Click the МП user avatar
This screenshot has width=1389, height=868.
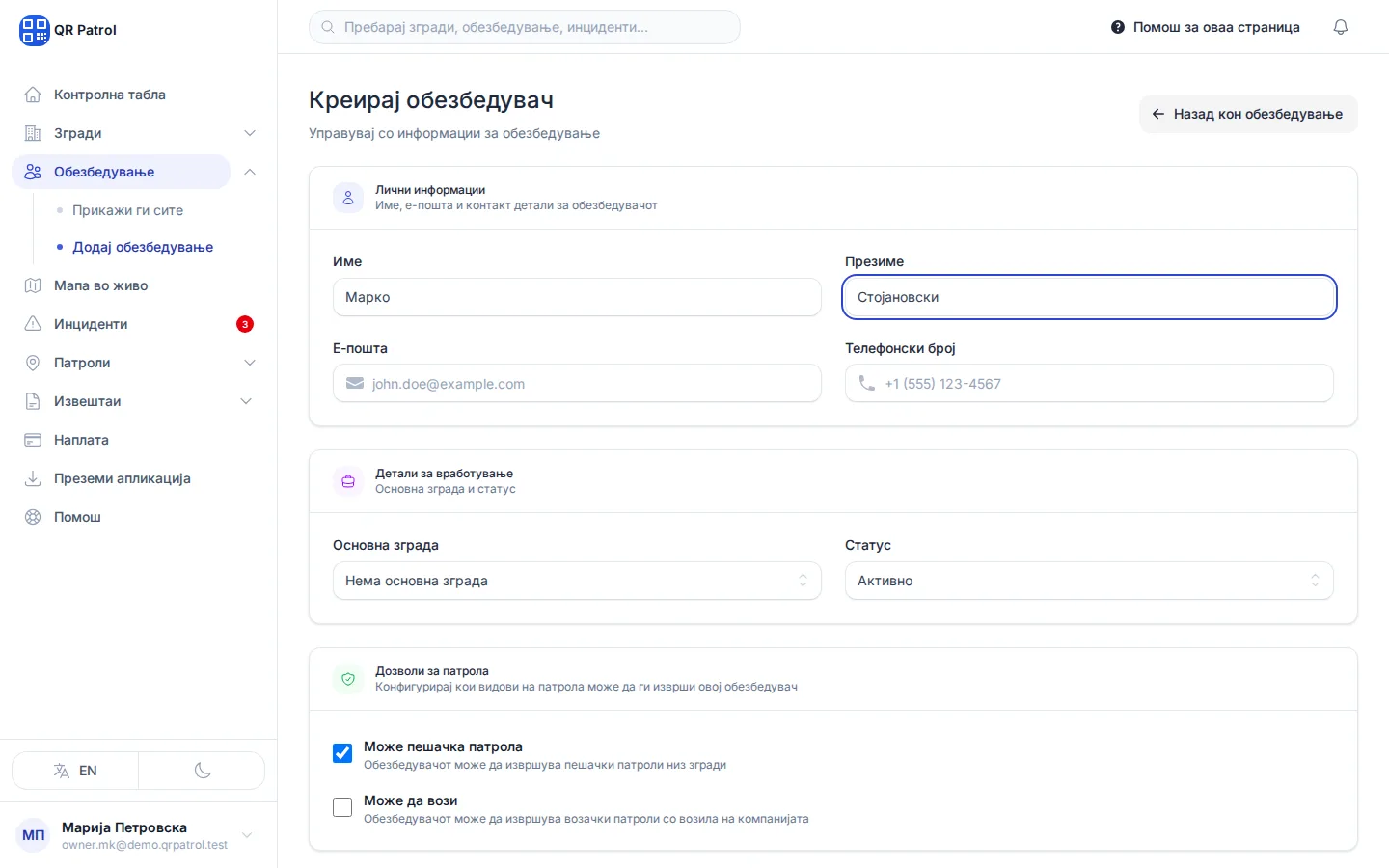tap(34, 835)
